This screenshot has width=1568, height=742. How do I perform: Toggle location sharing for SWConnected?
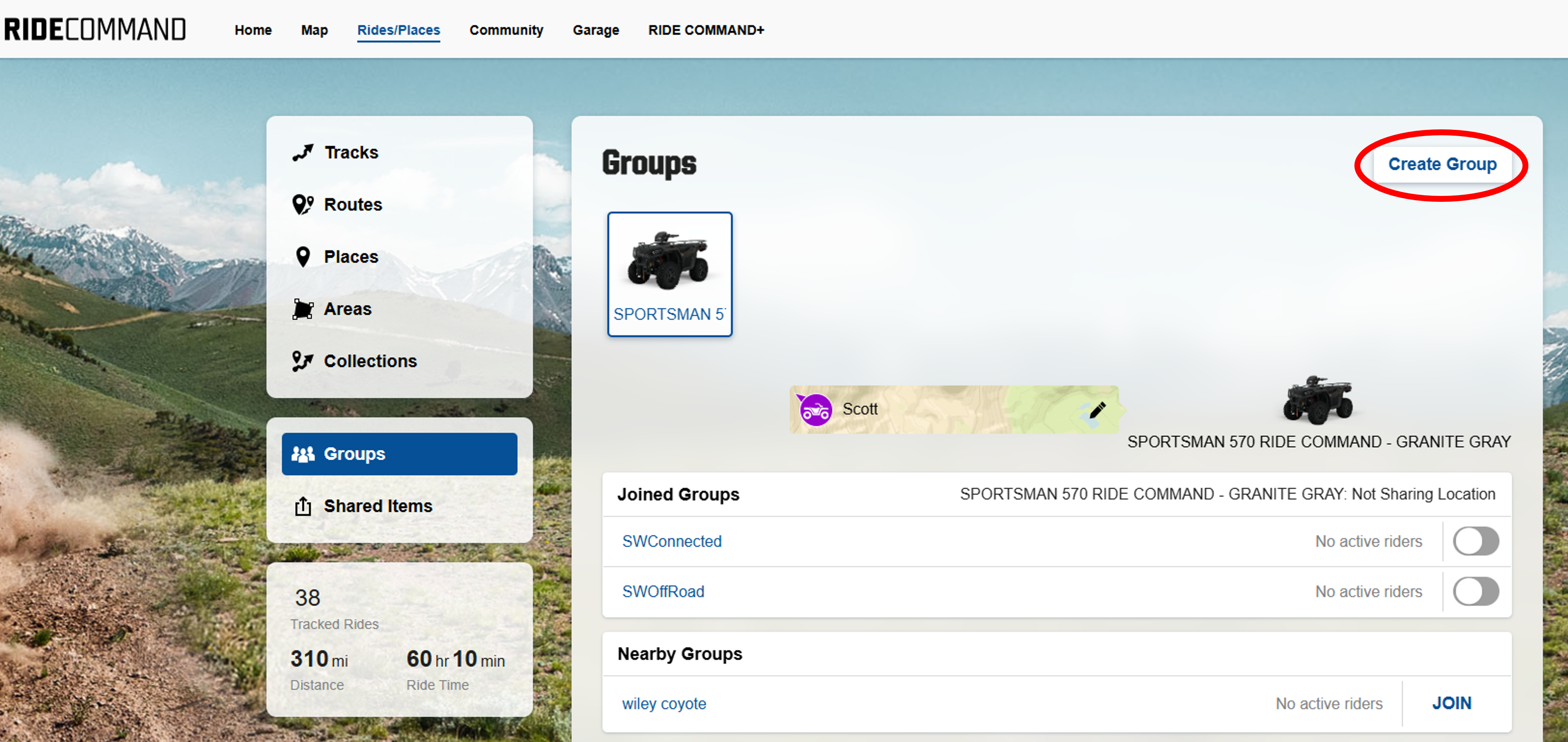point(1475,541)
